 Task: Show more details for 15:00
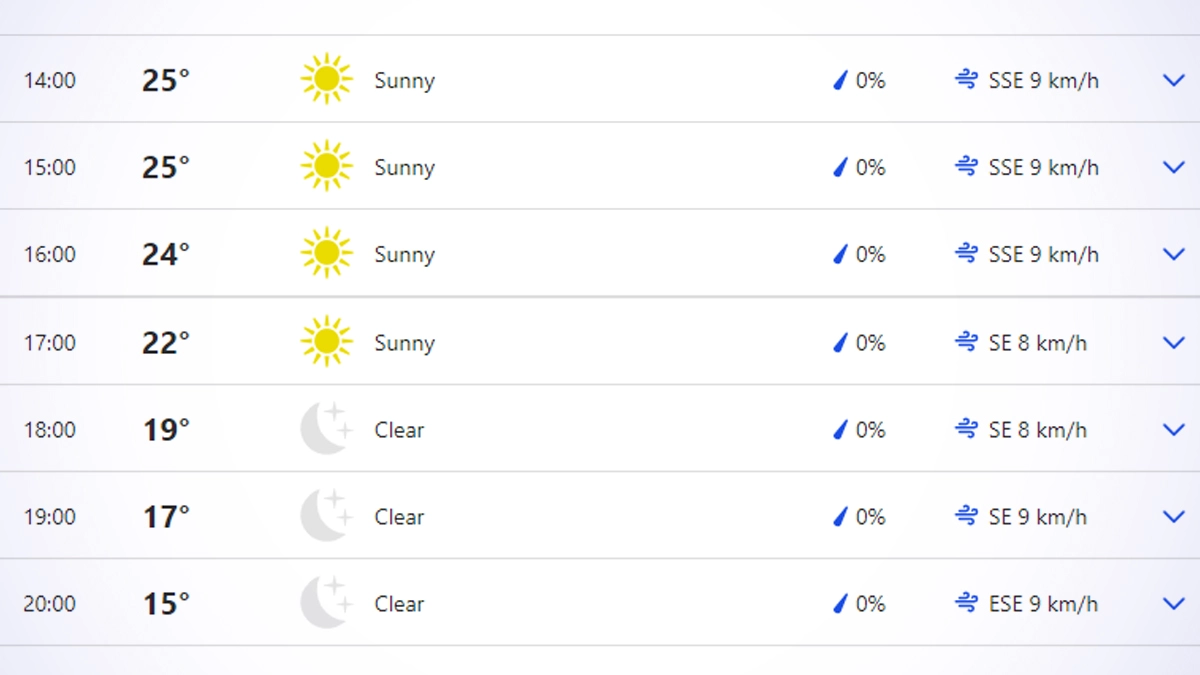pos(1174,168)
